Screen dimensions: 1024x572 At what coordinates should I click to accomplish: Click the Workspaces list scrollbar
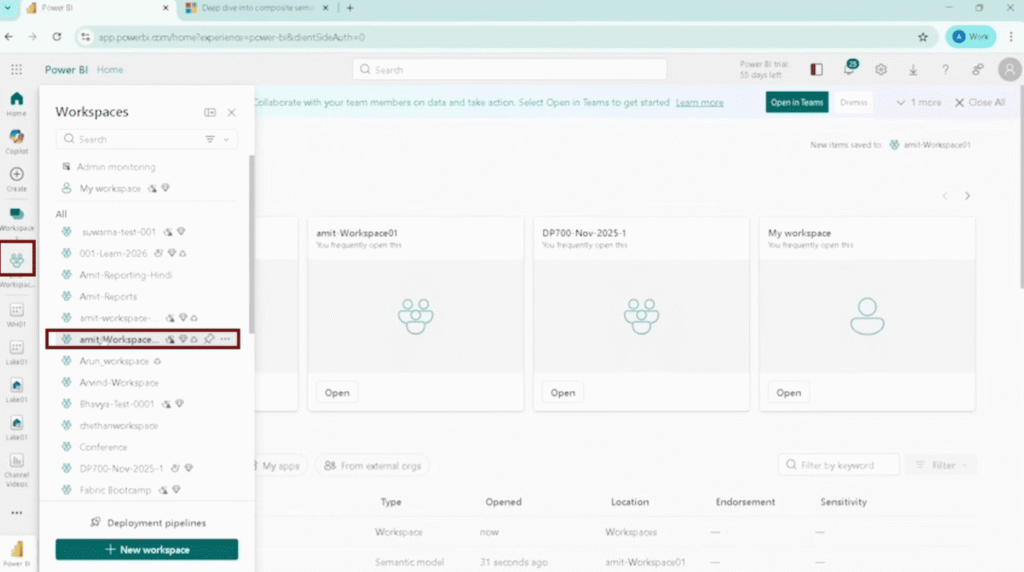251,243
